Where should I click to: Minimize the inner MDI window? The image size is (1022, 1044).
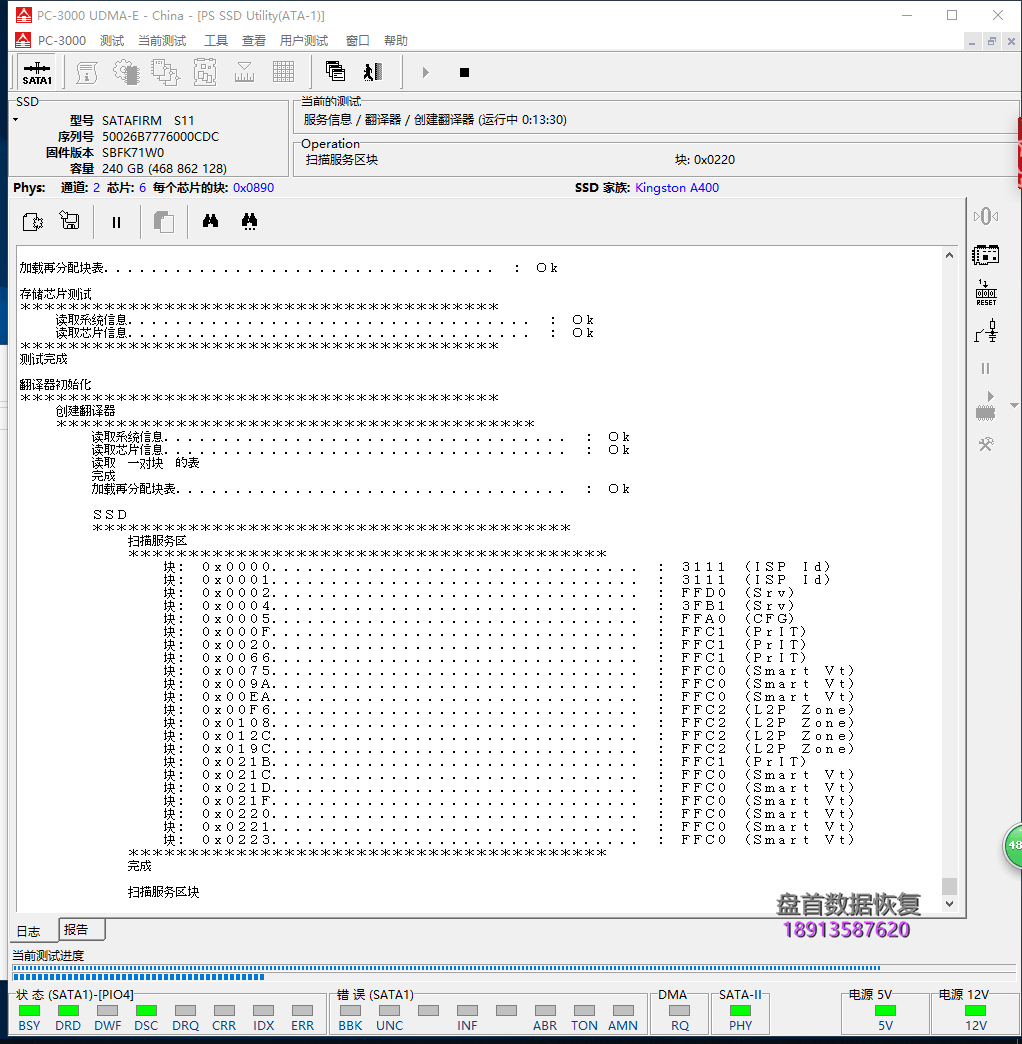point(972,41)
